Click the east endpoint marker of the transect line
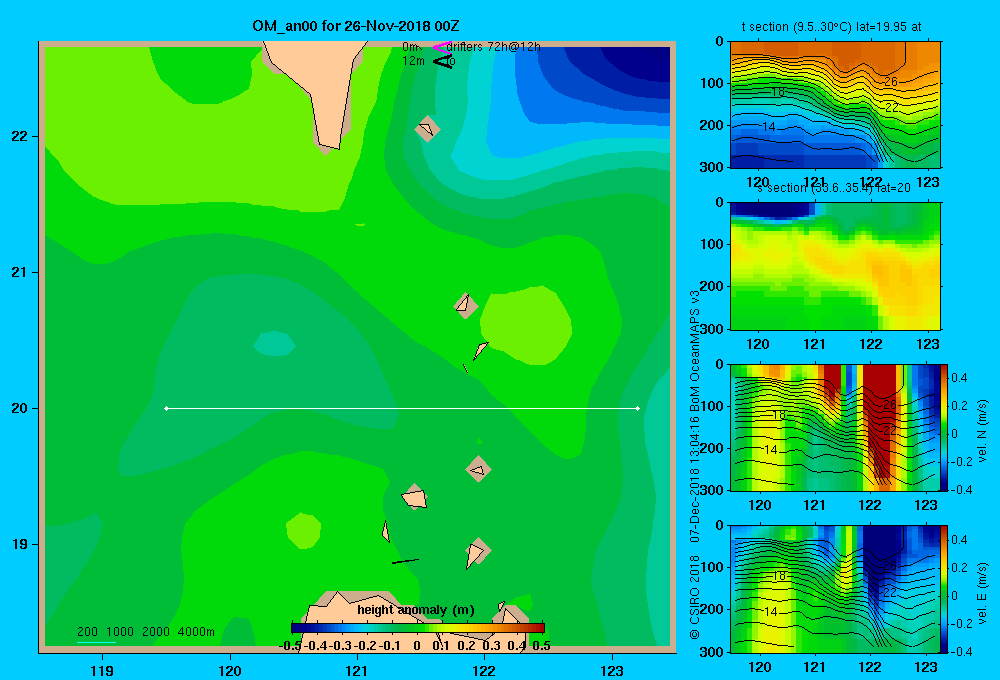The height and width of the screenshot is (680, 1000). (638, 408)
